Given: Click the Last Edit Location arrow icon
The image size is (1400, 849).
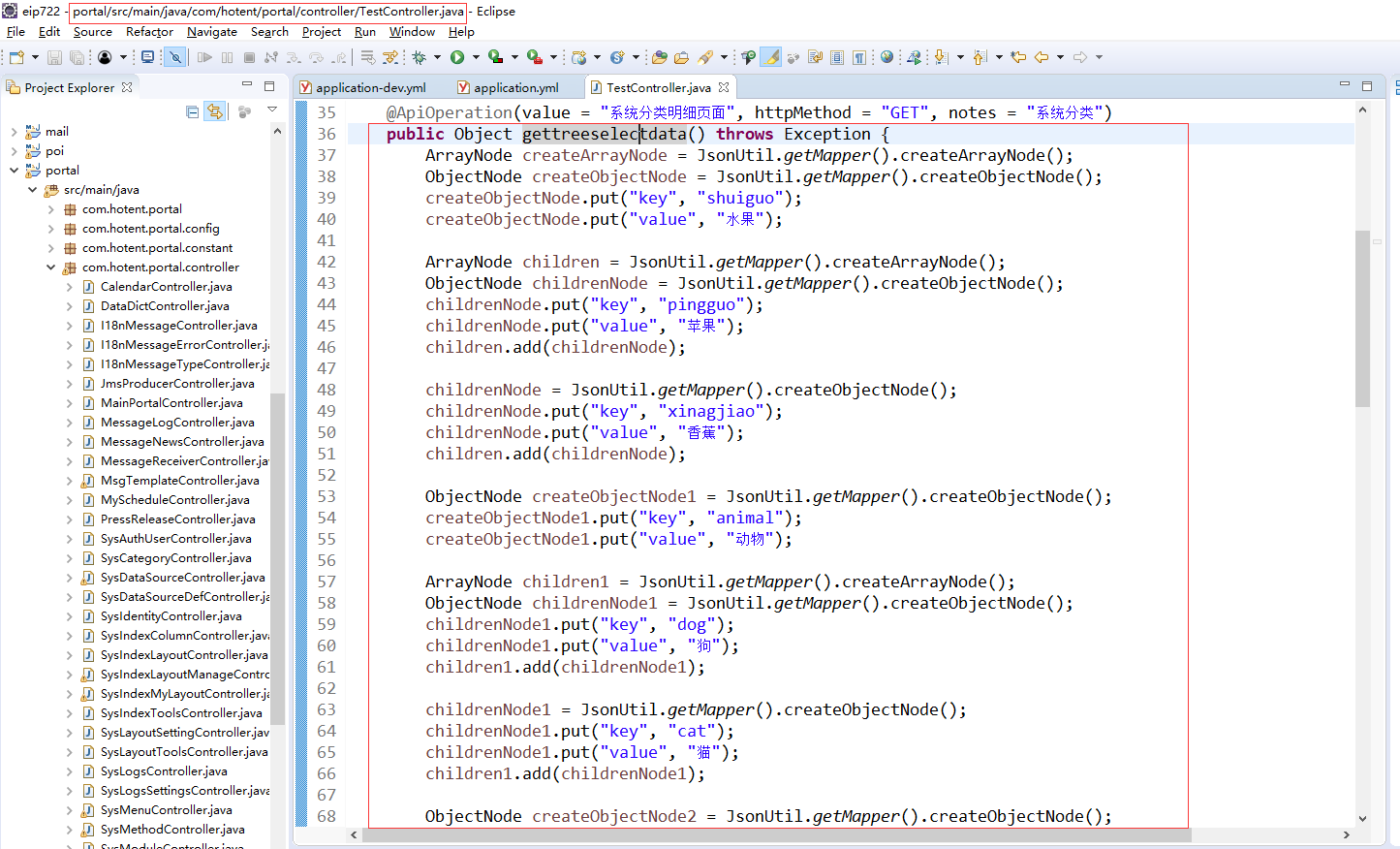Looking at the screenshot, I should [1018, 58].
